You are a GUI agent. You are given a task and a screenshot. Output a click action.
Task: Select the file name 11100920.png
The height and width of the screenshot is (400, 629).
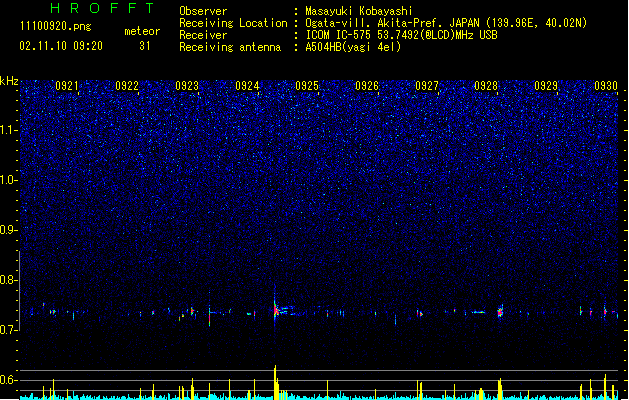tap(56, 27)
